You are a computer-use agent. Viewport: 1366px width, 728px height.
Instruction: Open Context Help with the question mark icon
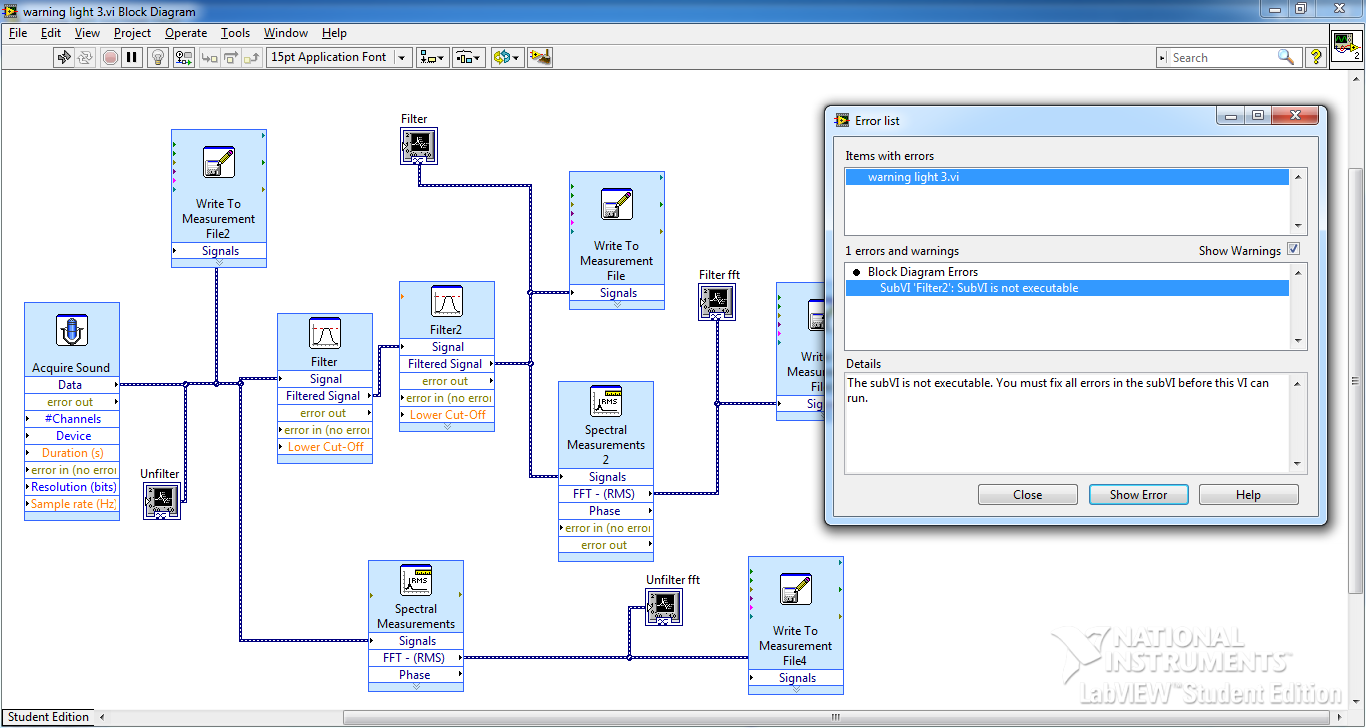click(x=1316, y=57)
